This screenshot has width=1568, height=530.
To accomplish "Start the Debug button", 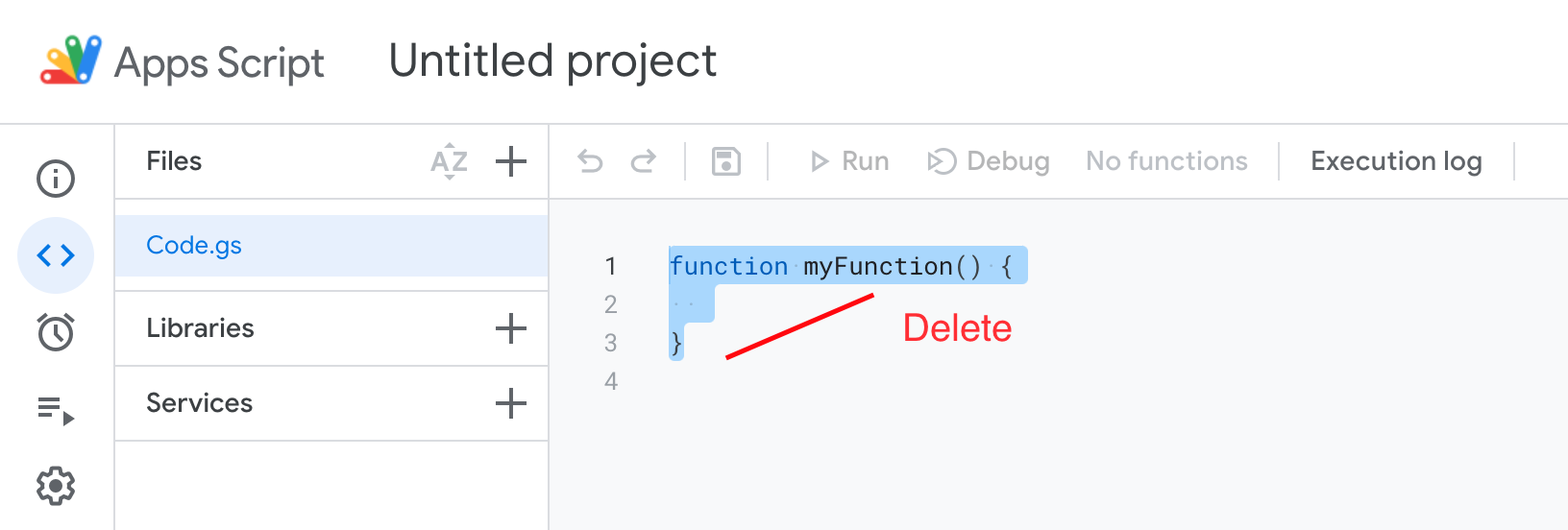I will tap(989, 161).
